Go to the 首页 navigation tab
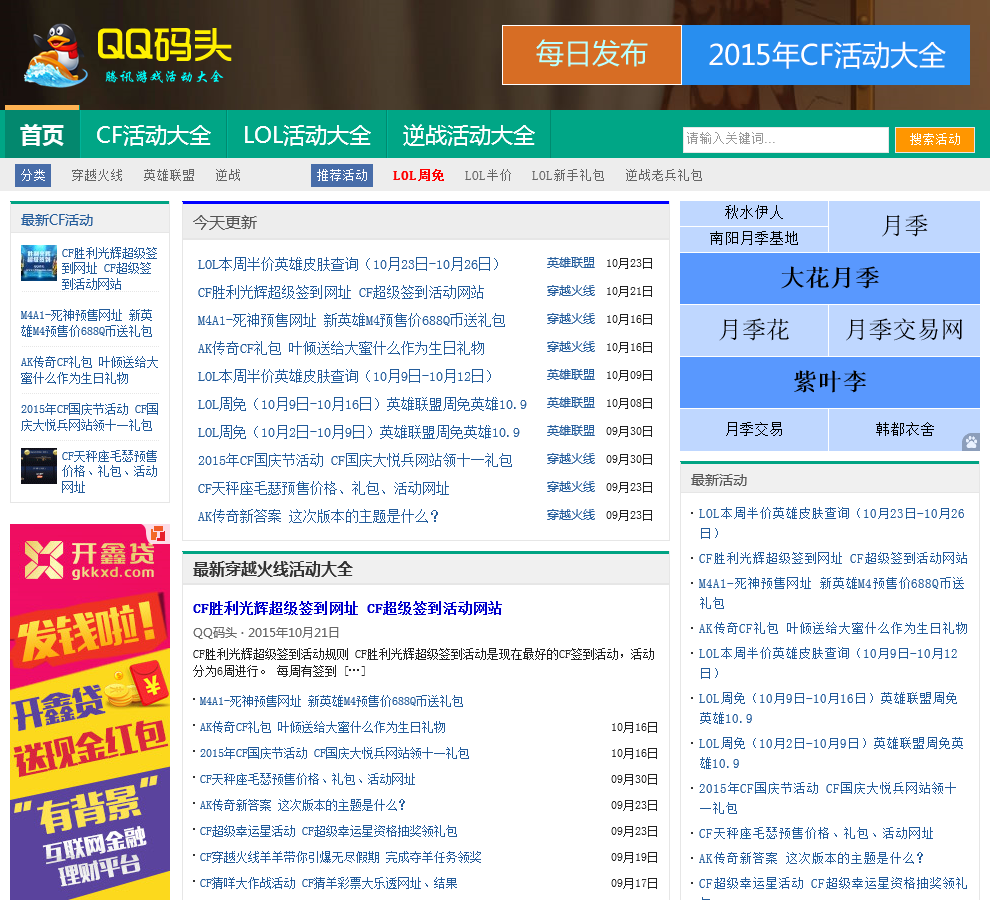990x900 pixels. click(42, 135)
